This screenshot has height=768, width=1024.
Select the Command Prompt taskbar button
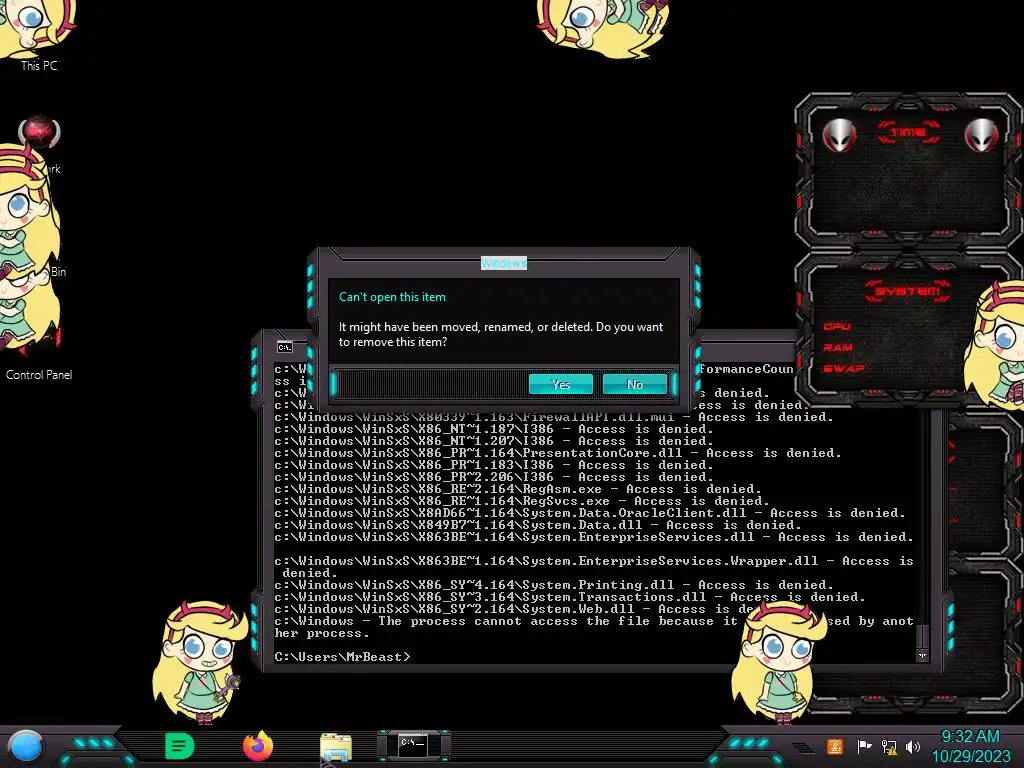[413, 745]
